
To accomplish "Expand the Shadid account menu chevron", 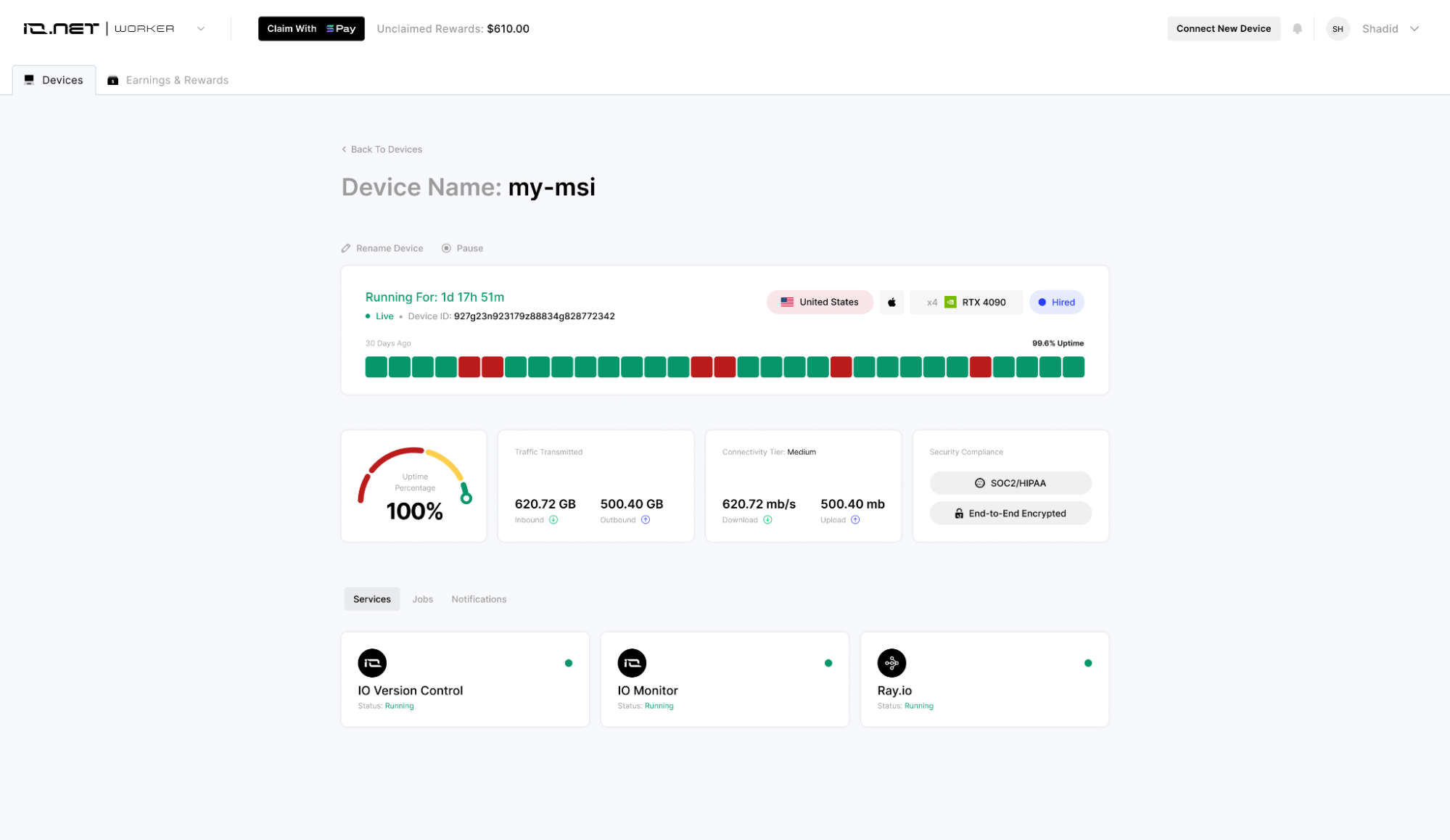I will [1414, 29].
